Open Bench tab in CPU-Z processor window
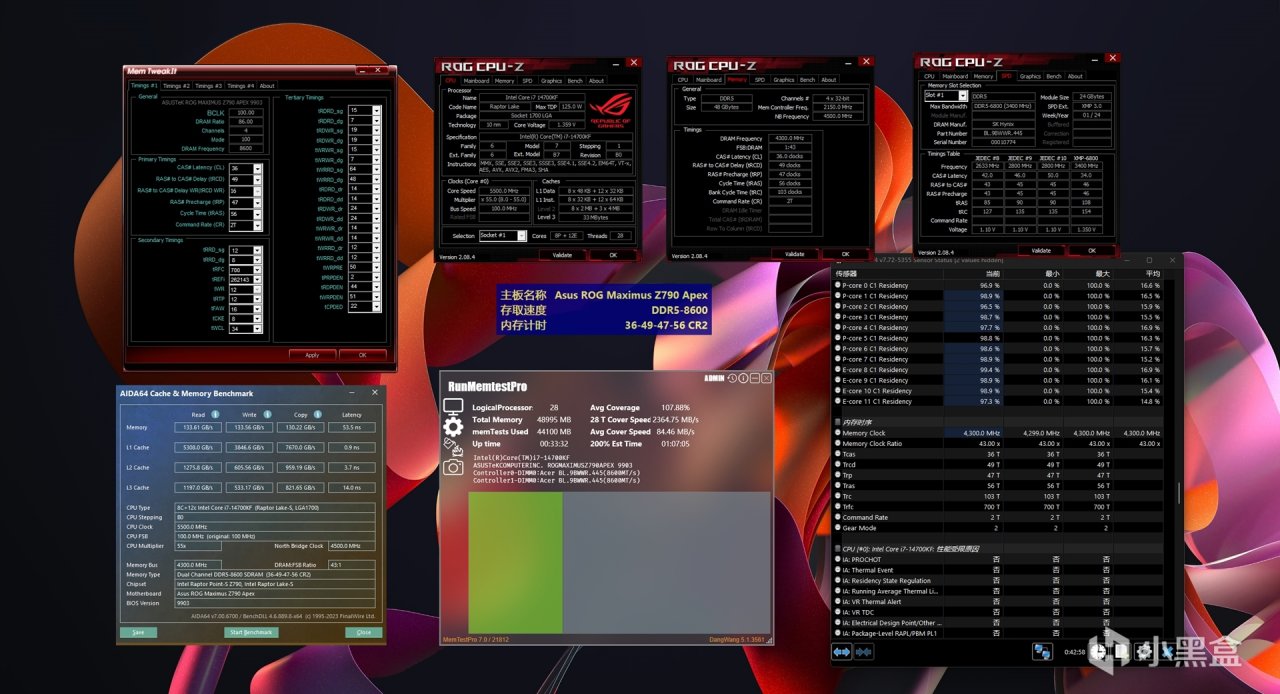 pyautogui.click(x=575, y=81)
